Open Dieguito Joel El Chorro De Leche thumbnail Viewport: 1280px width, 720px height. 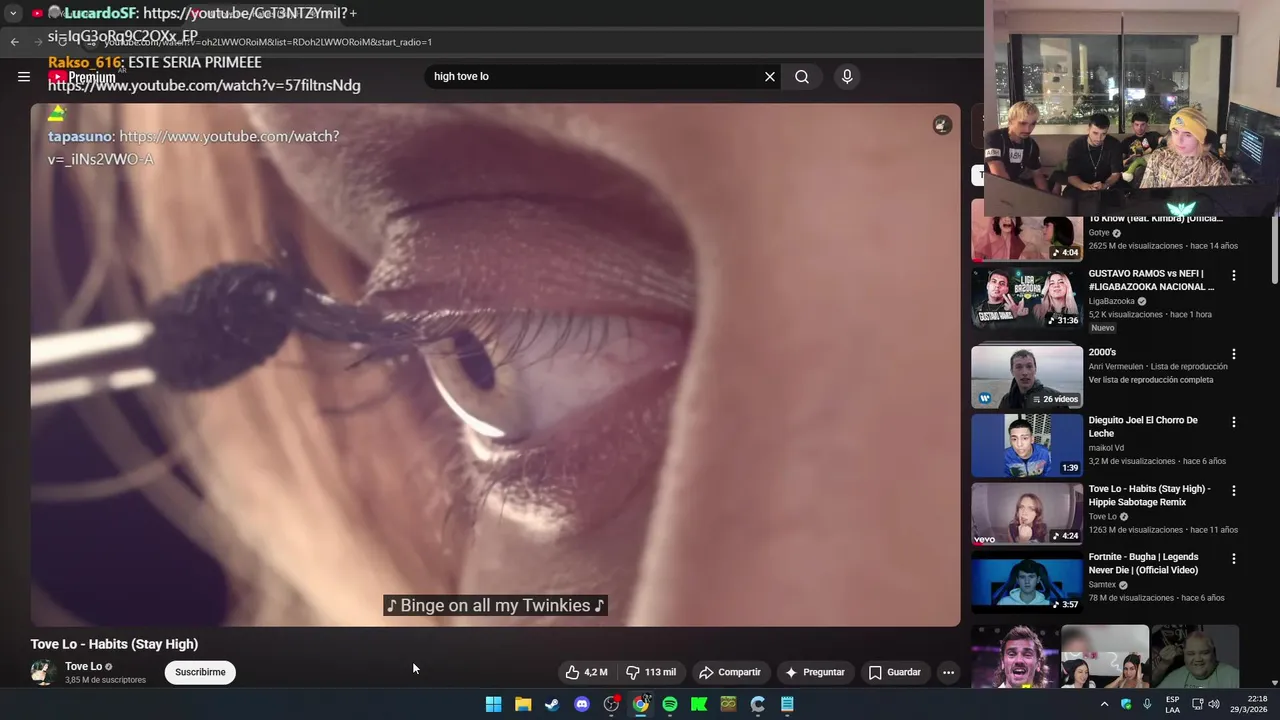[x=1027, y=446]
